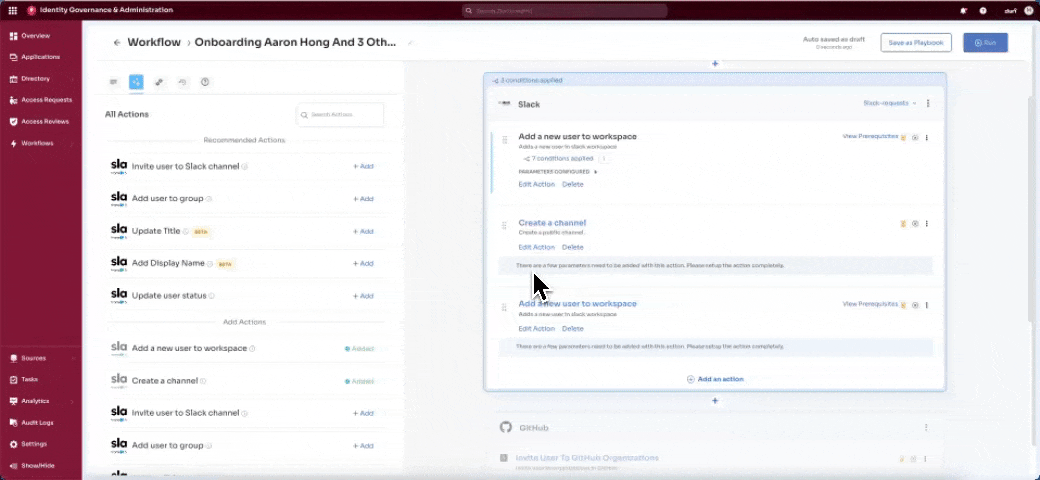Click info icon beside Add Display Name
1040x480 pixels.
(x=210, y=264)
